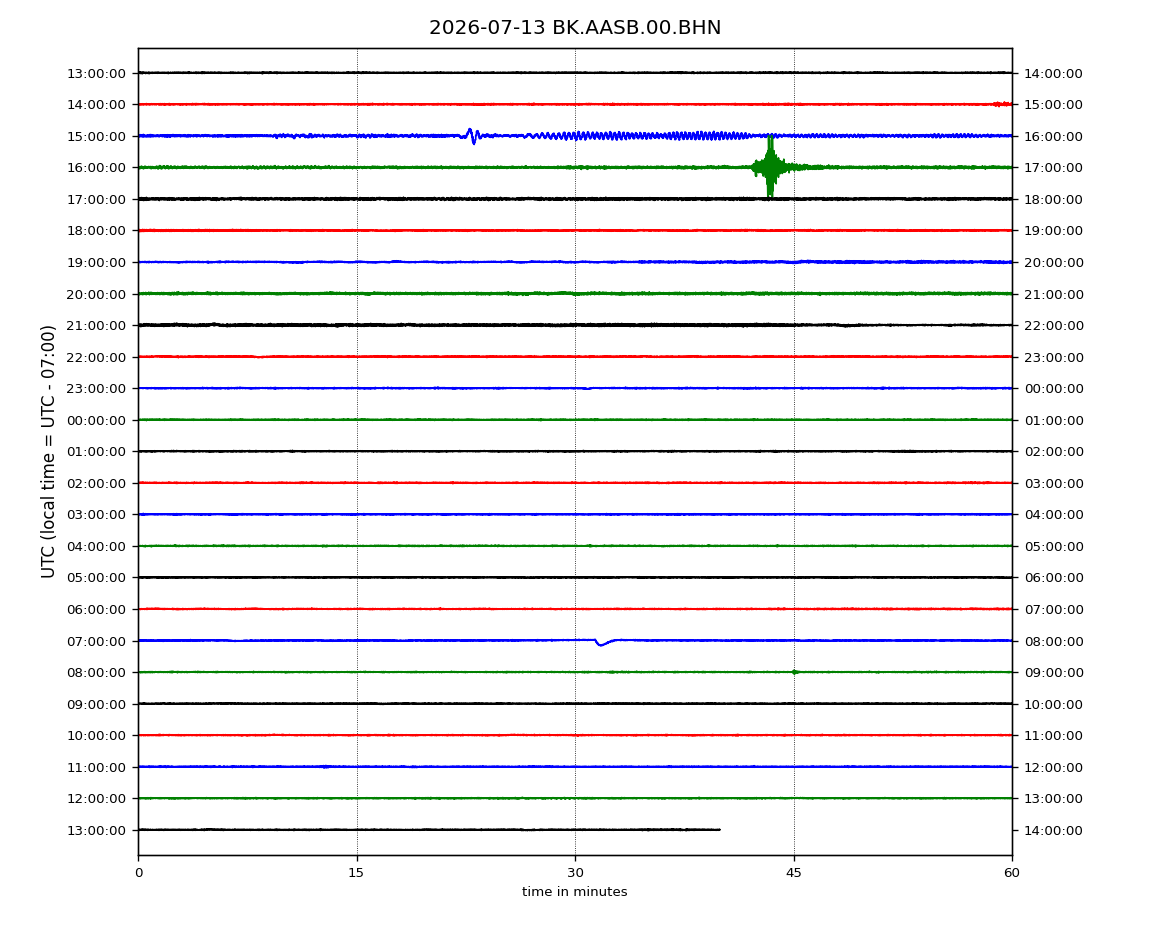This screenshot has height=950, width=1150.
Task: Click the large green seismic burst
Action: tap(770, 167)
